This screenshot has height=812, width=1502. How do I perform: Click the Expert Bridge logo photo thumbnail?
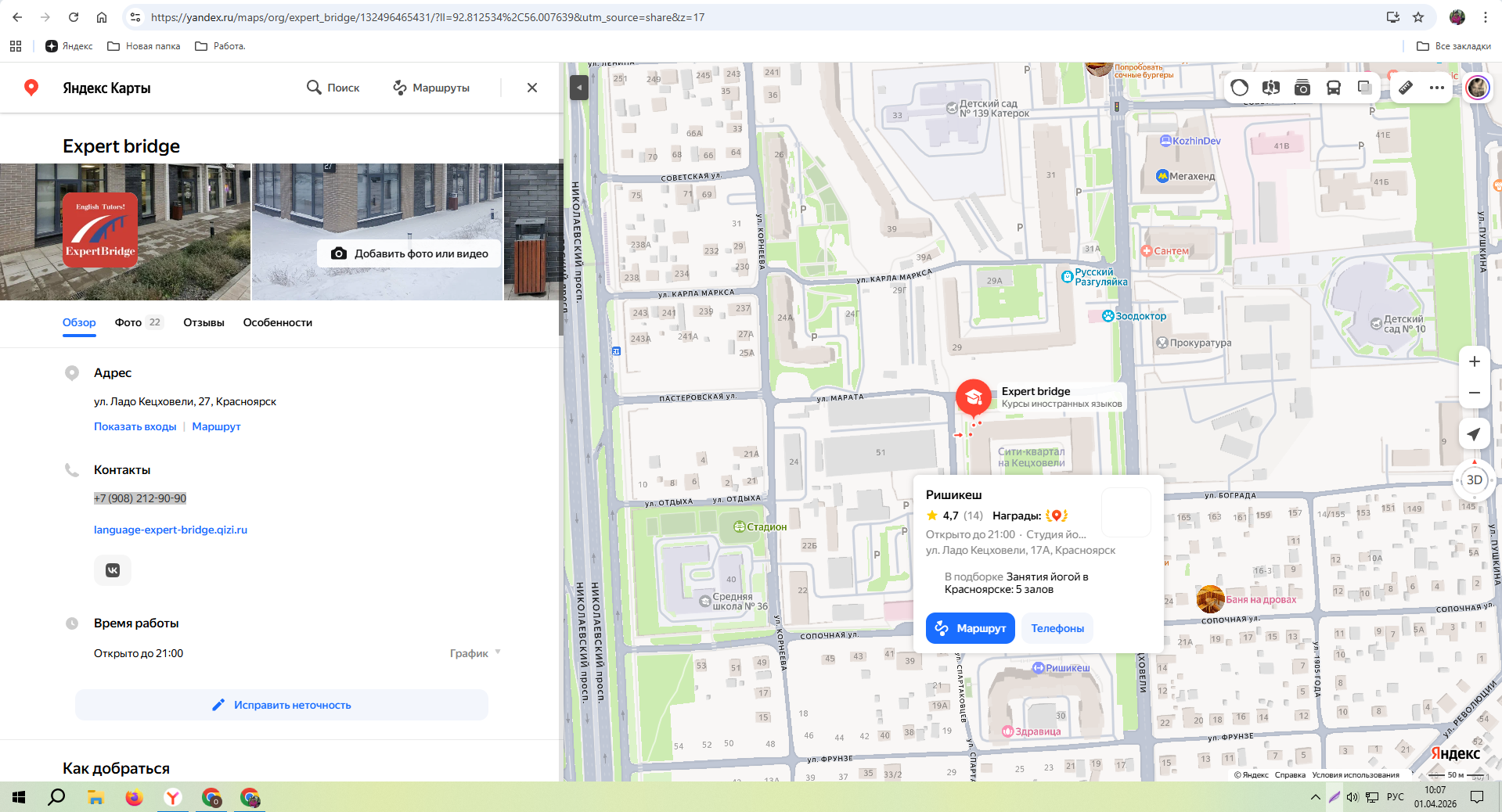click(100, 231)
